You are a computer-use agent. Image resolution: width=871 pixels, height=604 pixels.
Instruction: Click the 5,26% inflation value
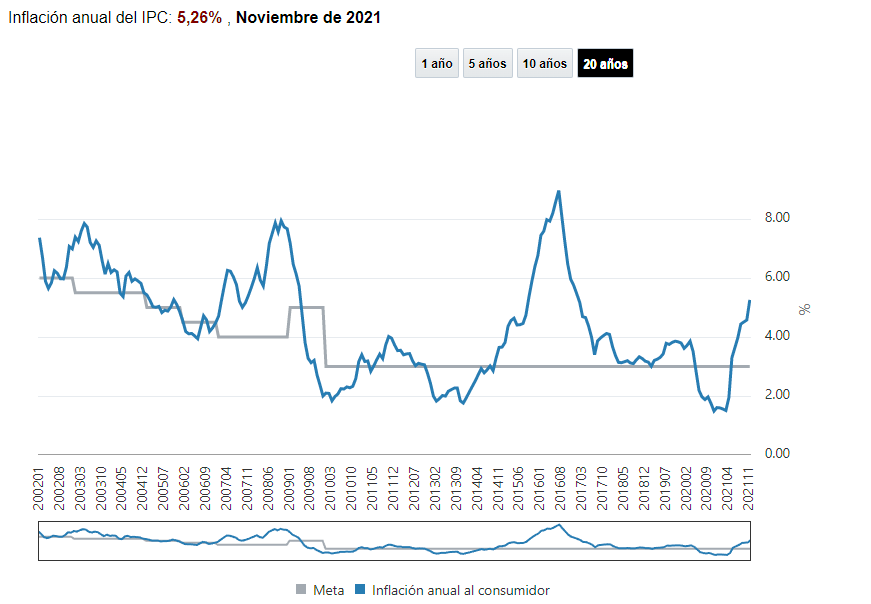(x=199, y=18)
